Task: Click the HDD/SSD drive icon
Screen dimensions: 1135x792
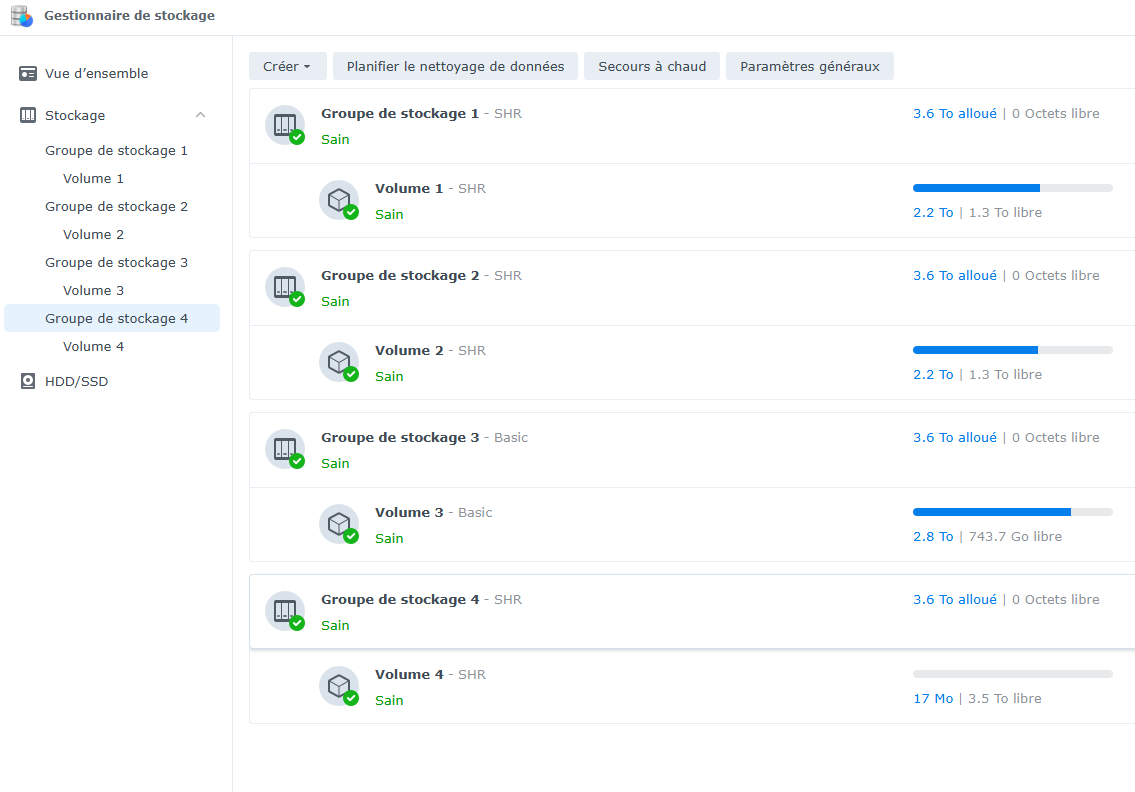Action: tap(28, 382)
